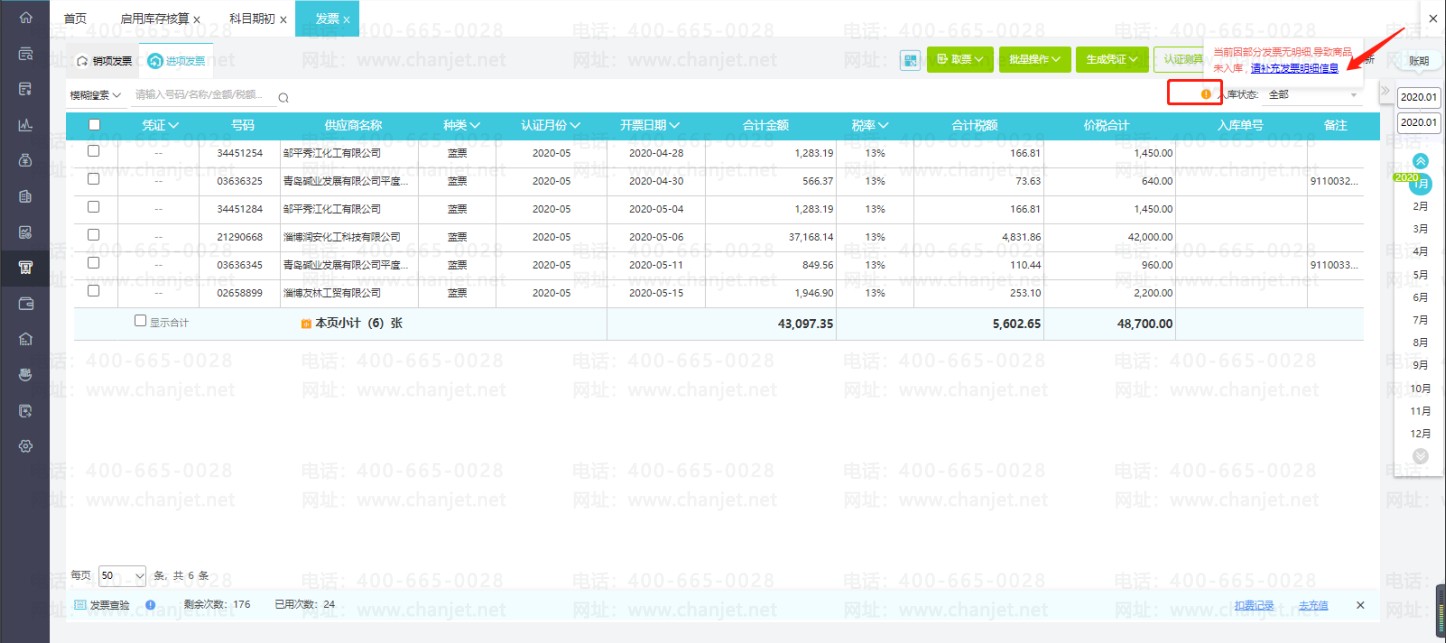Image resolution: width=1446 pixels, height=643 pixels.
Task: Open the settings gear icon in the sidebar
Action: pos(26,446)
